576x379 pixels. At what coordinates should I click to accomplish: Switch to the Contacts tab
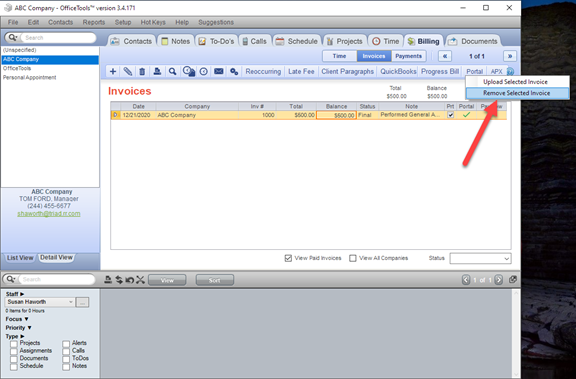click(x=132, y=41)
